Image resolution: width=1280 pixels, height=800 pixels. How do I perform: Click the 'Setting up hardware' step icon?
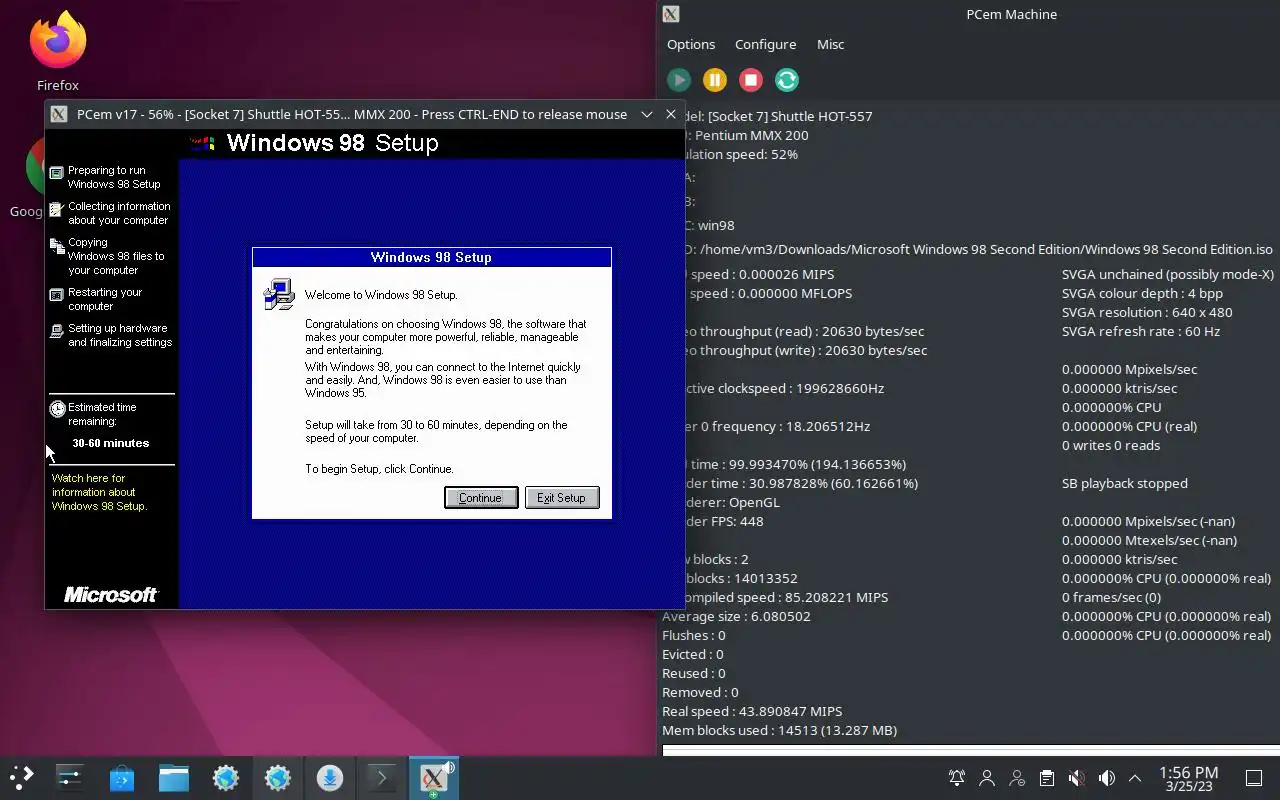pos(57,331)
